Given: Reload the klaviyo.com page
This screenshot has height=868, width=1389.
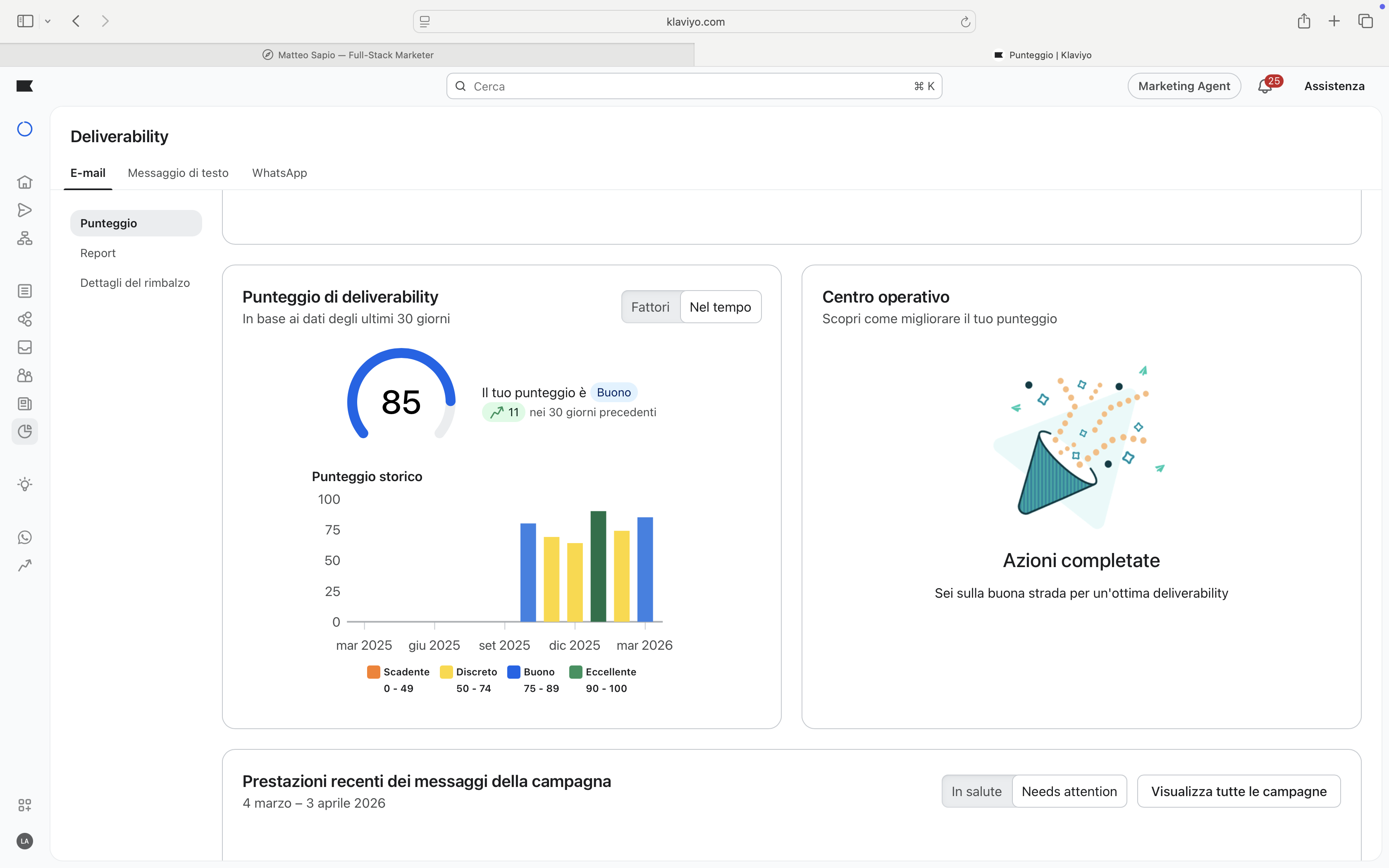Looking at the screenshot, I should click(x=965, y=22).
